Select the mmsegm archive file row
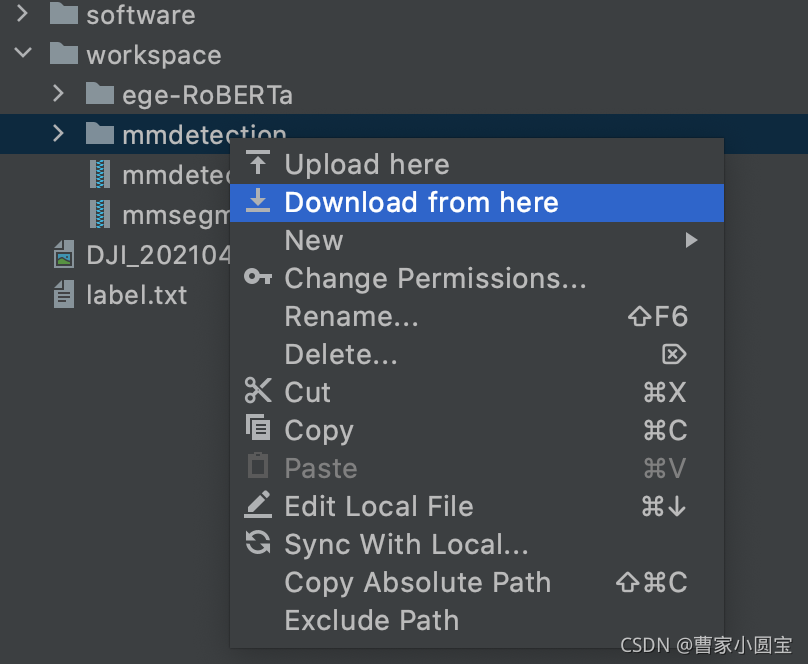This screenshot has width=808, height=664. tap(114, 215)
